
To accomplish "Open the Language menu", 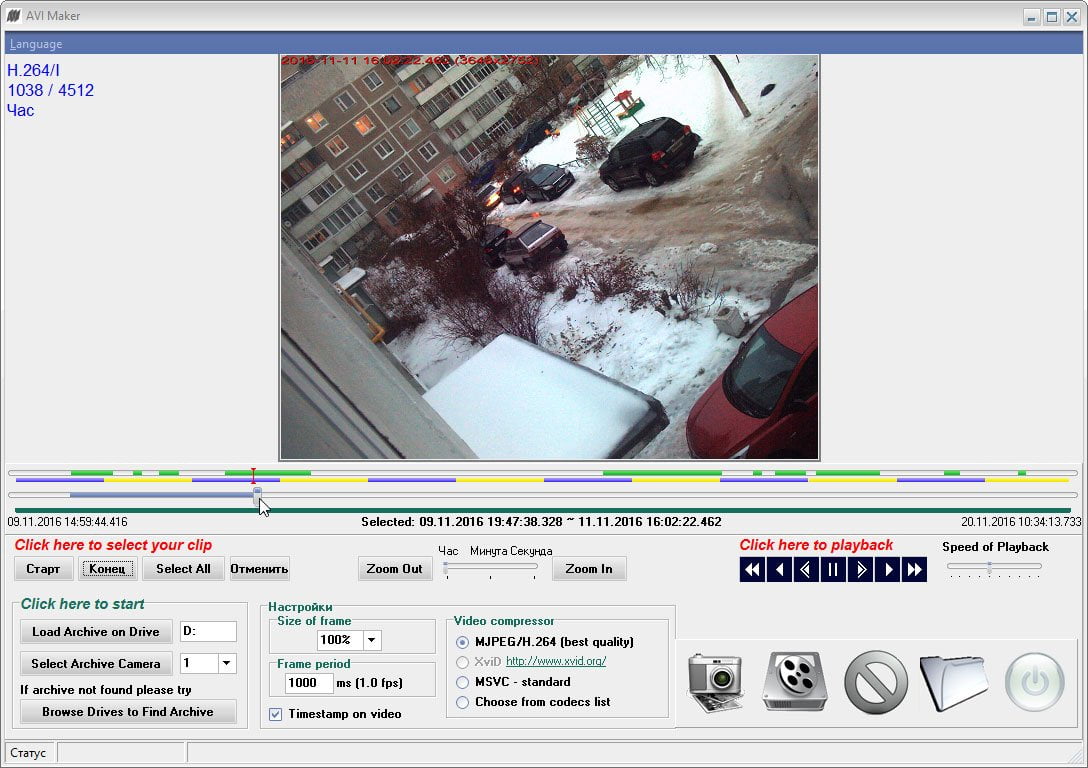I will [36, 44].
